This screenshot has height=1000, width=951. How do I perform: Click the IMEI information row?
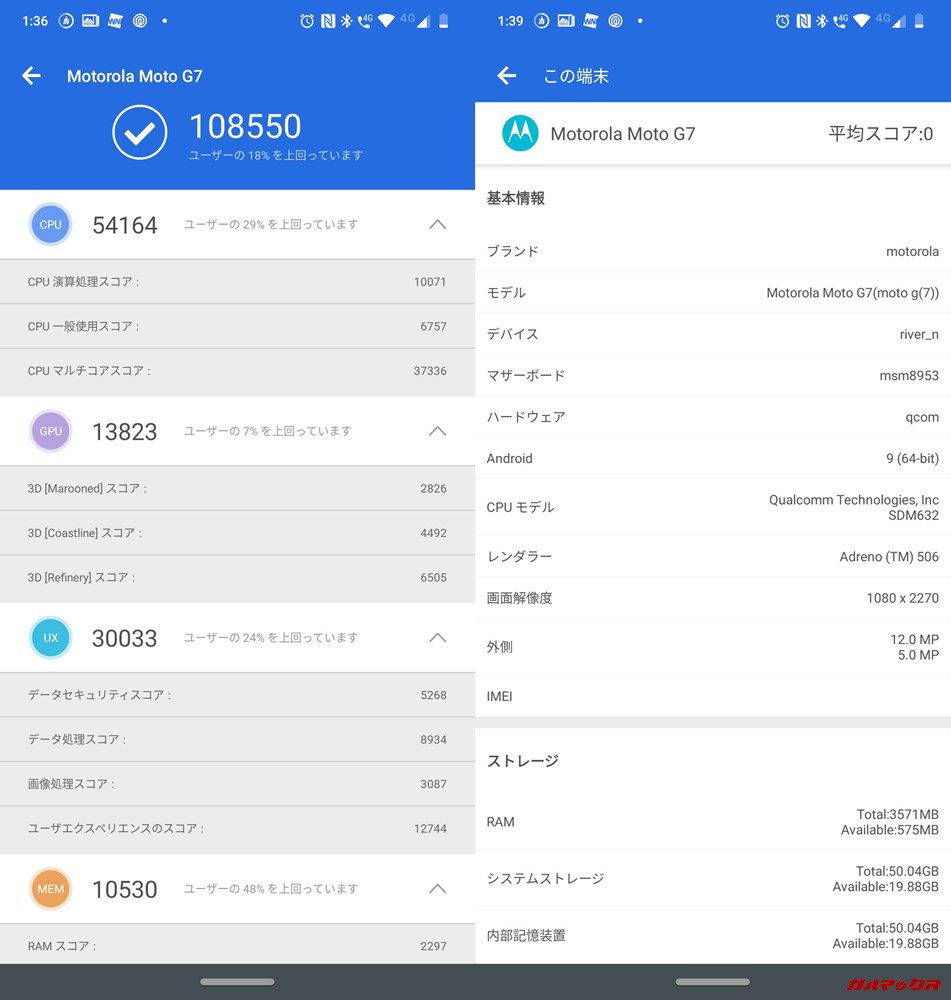point(711,696)
